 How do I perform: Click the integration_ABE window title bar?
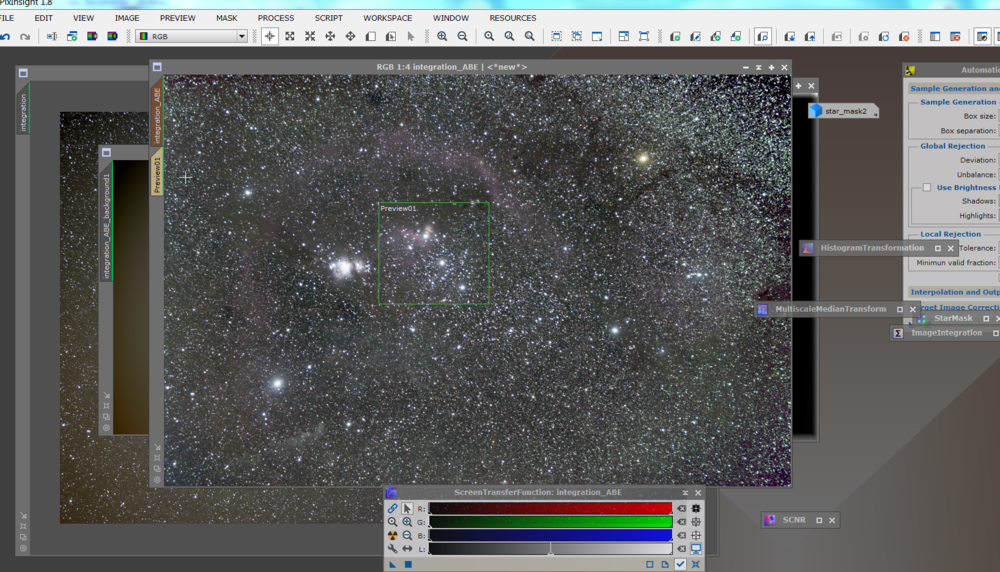pyautogui.click(x=452, y=67)
